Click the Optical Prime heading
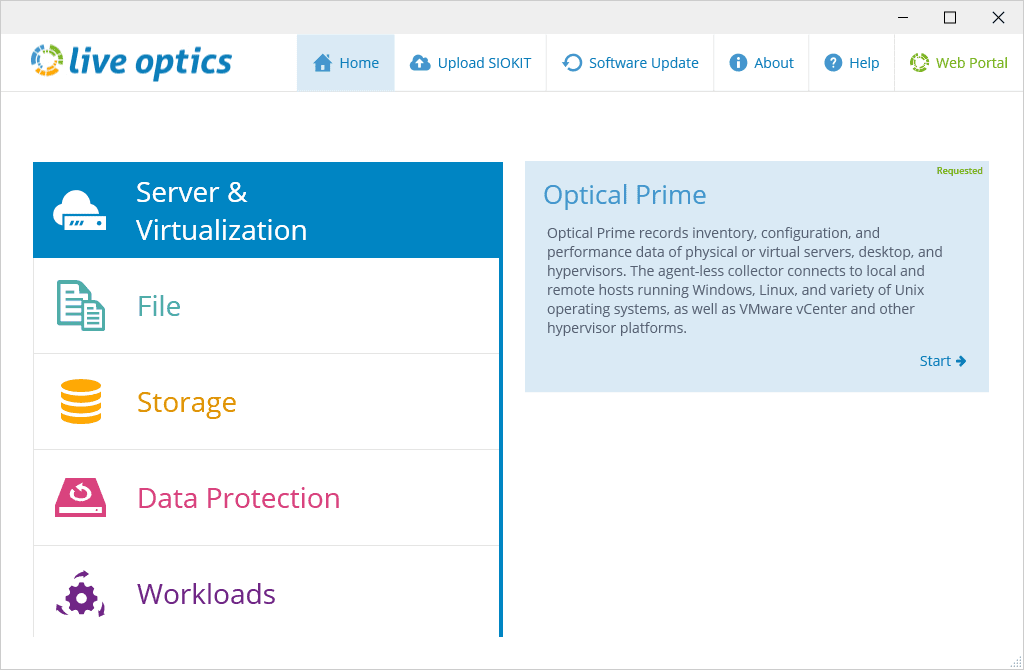This screenshot has width=1024, height=670. point(624,195)
